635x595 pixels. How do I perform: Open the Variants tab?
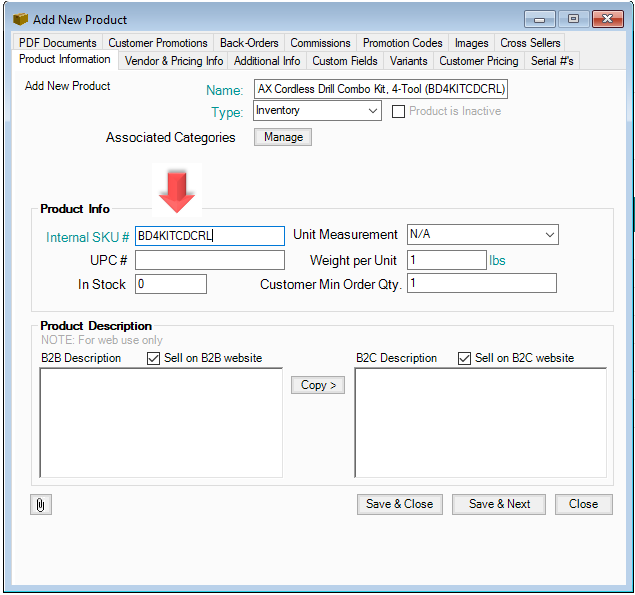[x=408, y=61]
